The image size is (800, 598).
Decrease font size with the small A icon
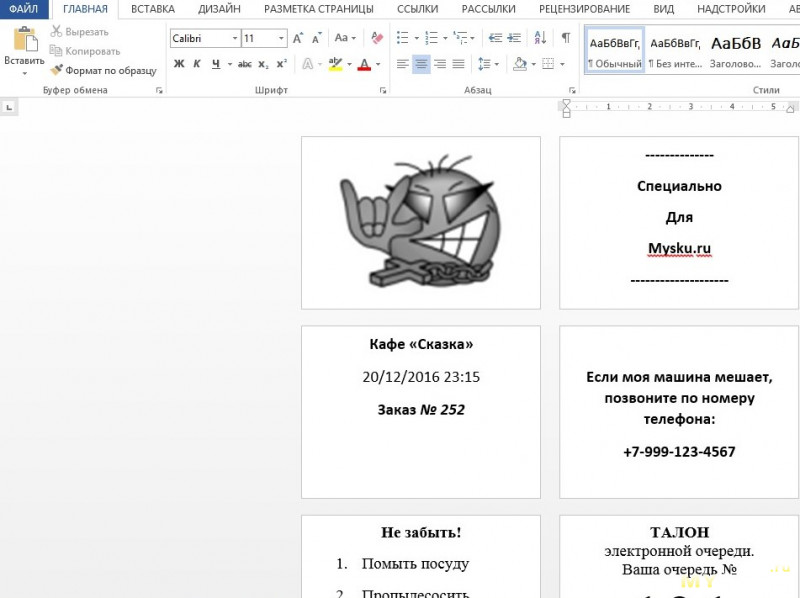coord(317,38)
